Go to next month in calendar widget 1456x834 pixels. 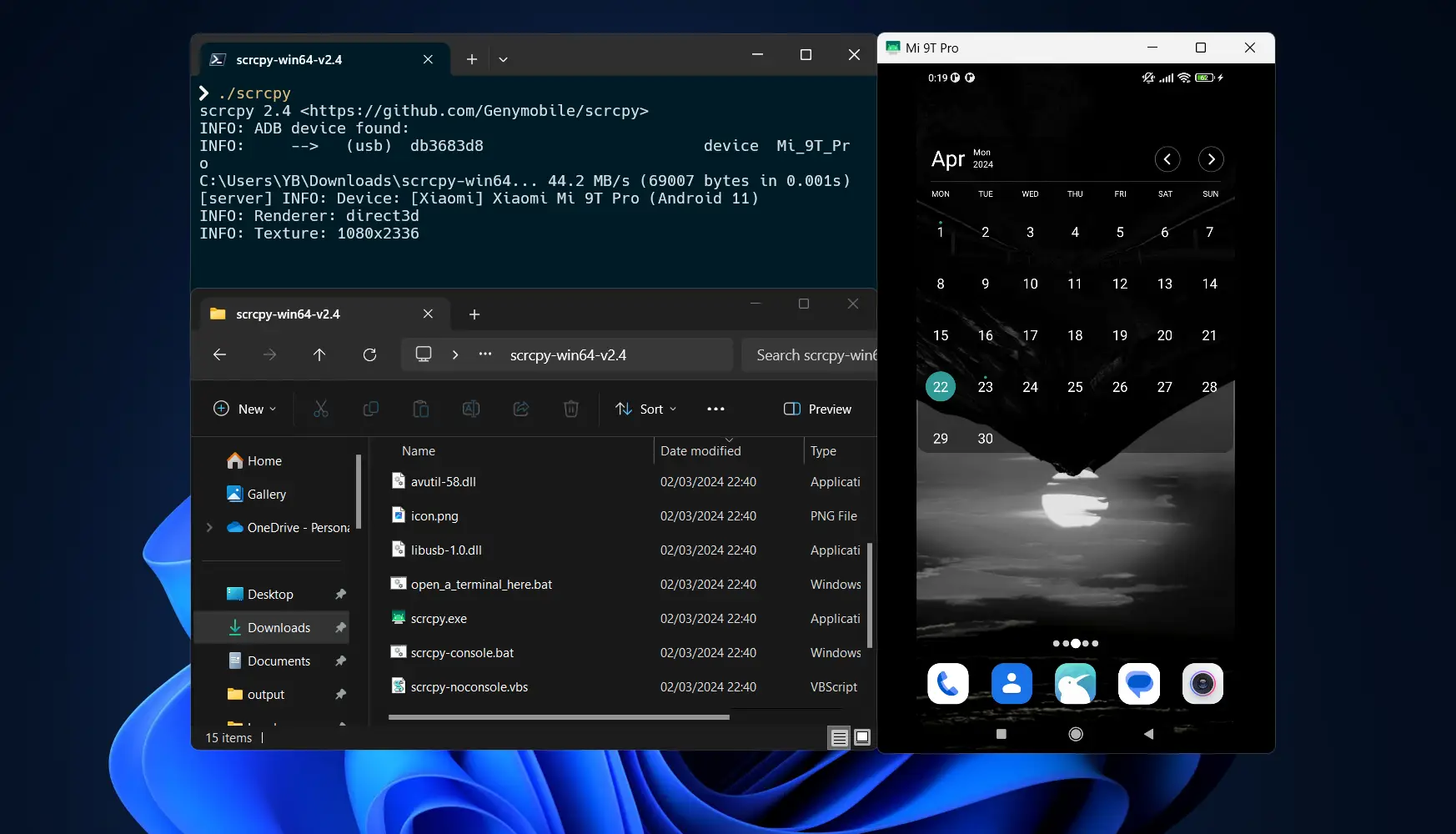click(1211, 159)
